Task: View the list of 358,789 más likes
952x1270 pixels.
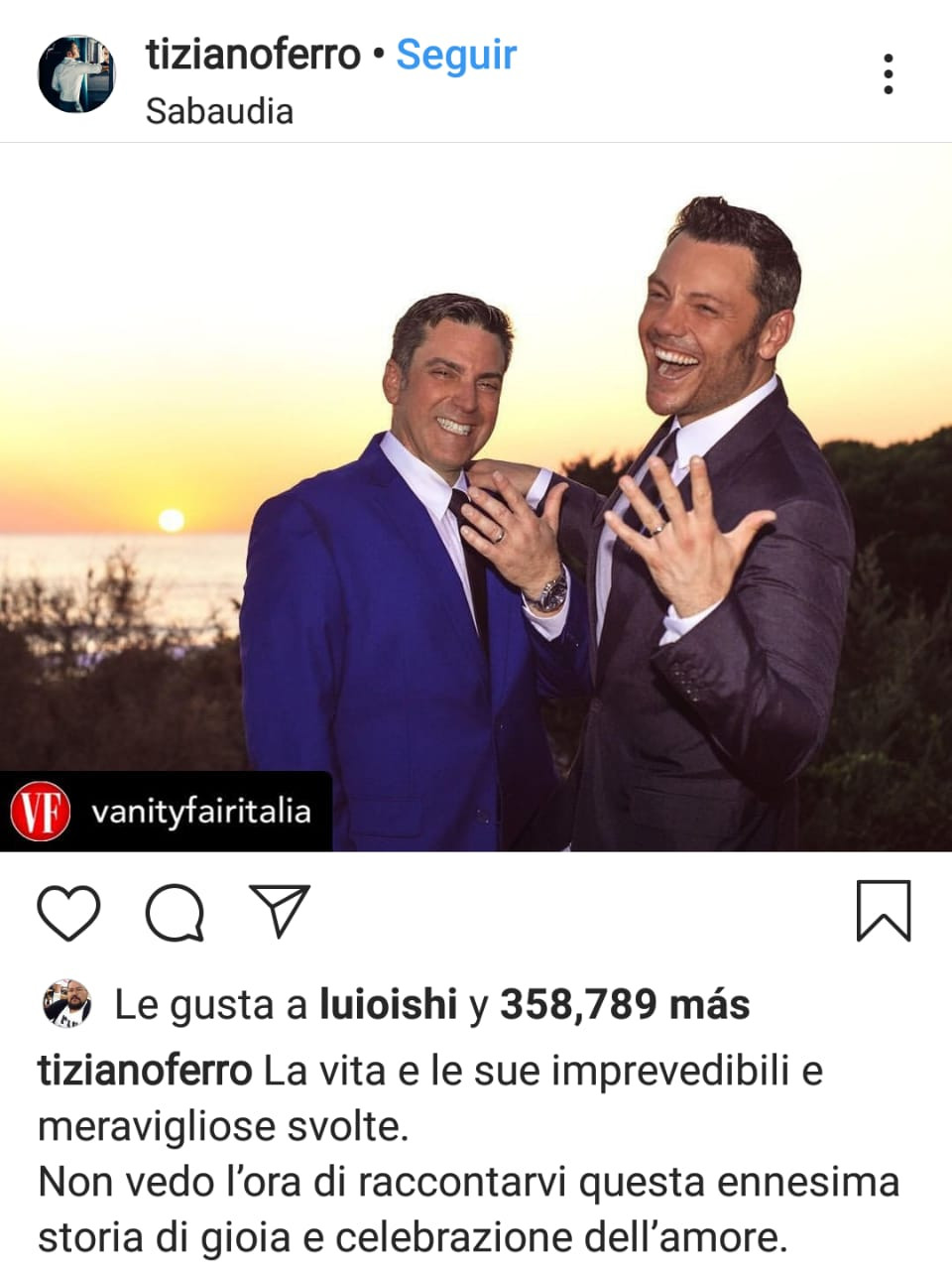Action: point(624,1004)
